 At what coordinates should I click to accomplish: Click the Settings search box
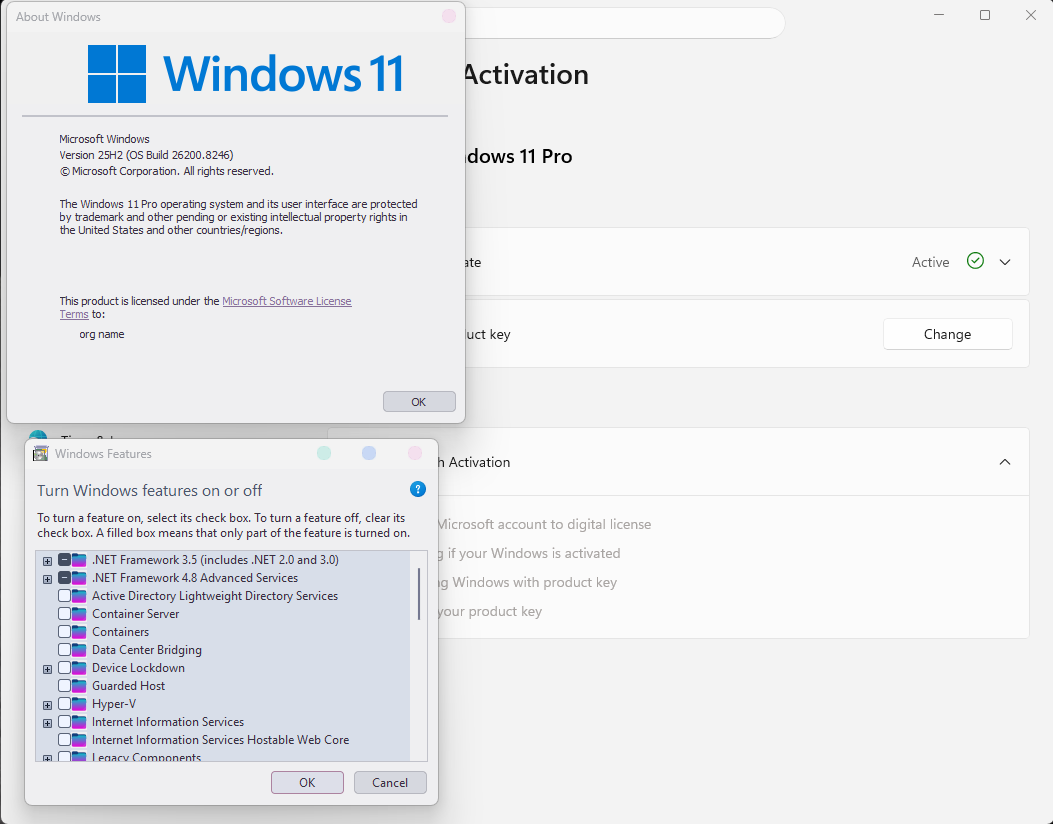(x=625, y=23)
